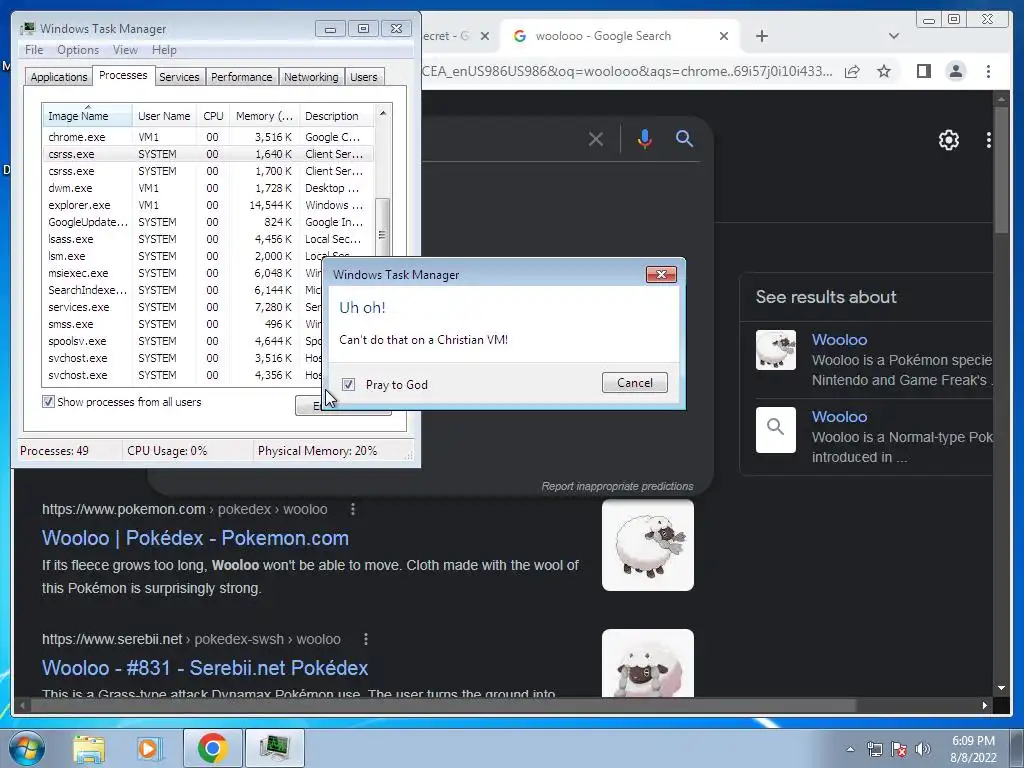
Task: Click the Chrome taskbar icon
Action: pos(212,748)
